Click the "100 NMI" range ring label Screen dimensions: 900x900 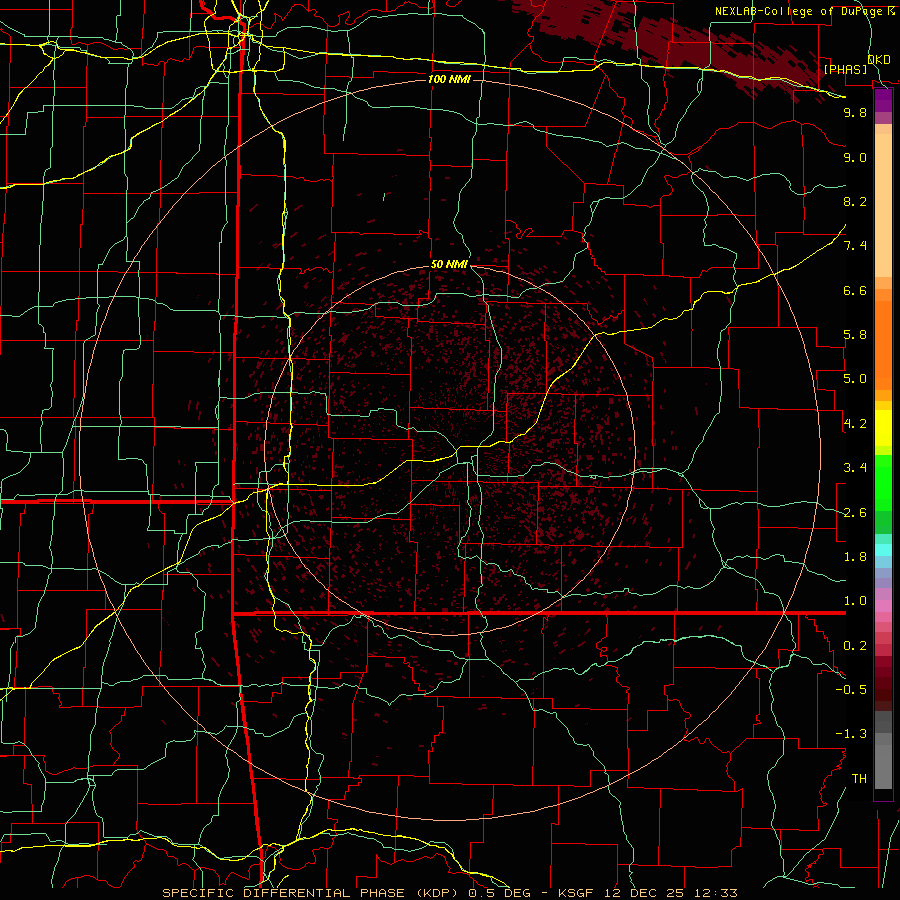pyautogui.click(x=449, y=79)
